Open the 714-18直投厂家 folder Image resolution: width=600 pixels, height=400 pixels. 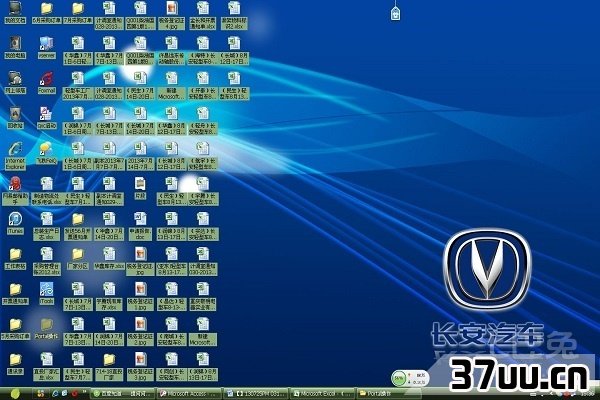point(109,367)
